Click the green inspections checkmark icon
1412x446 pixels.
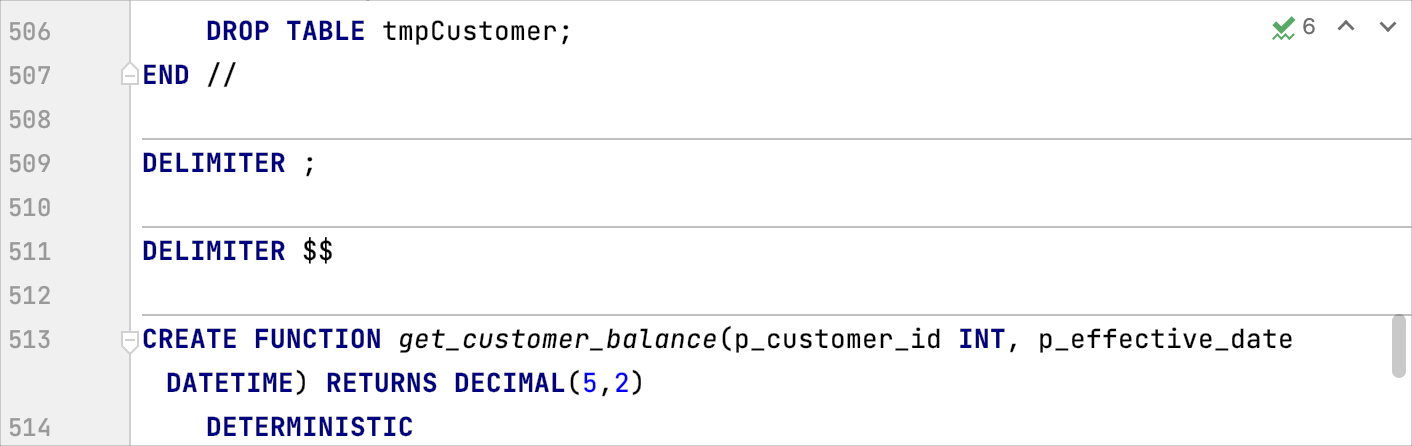1283,29
